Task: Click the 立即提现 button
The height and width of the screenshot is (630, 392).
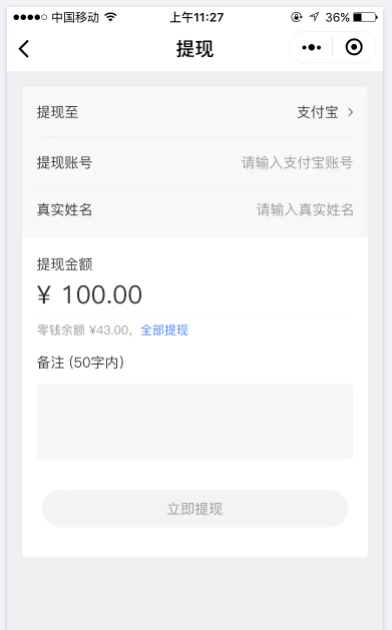Action: (195, 509)
